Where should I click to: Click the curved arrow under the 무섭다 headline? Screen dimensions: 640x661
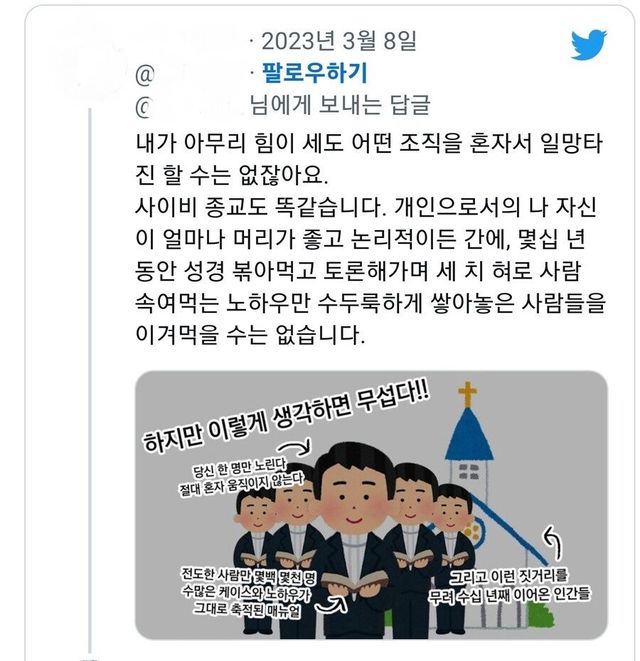(296, 448)
